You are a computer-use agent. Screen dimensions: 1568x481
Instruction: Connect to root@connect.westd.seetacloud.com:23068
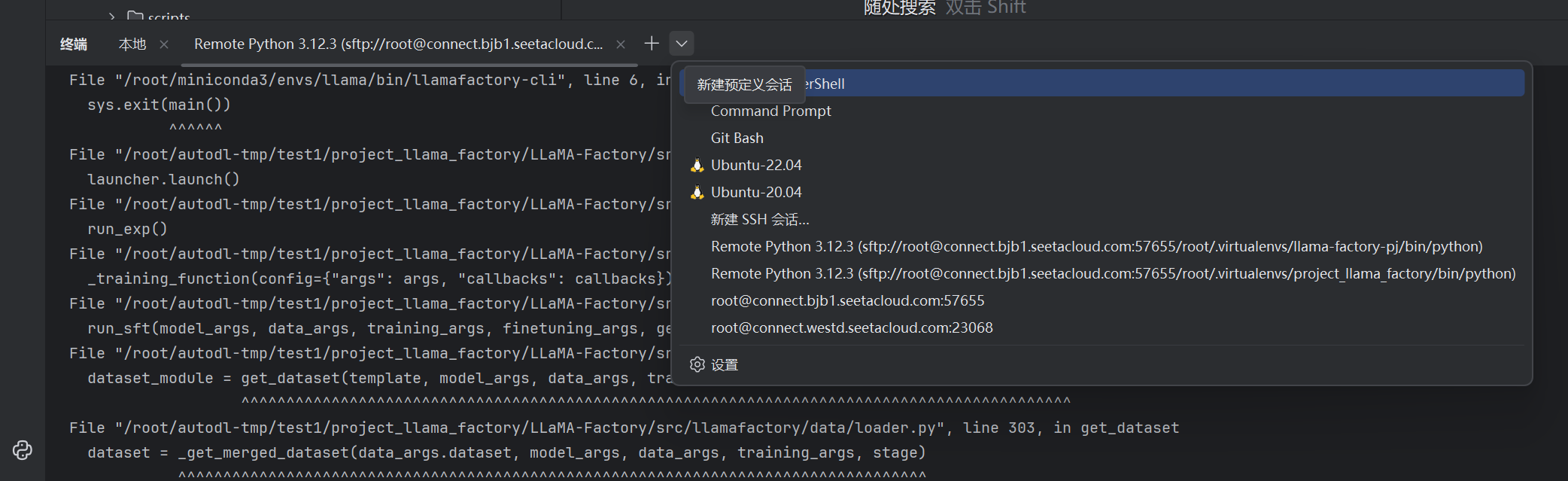[x=1102, y=327]
